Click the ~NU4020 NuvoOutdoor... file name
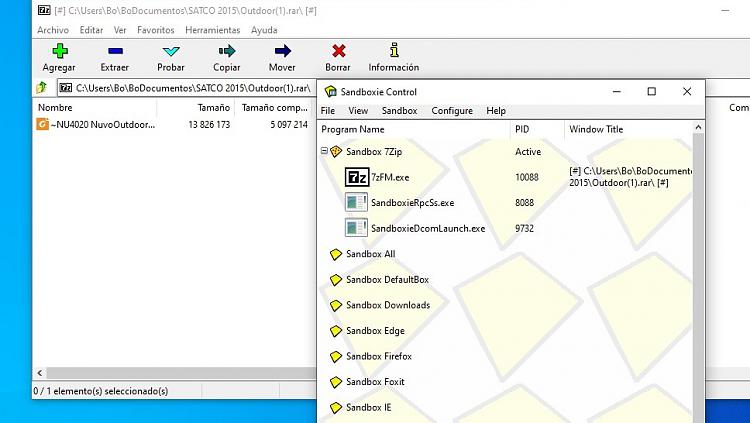 pos(103,124)
